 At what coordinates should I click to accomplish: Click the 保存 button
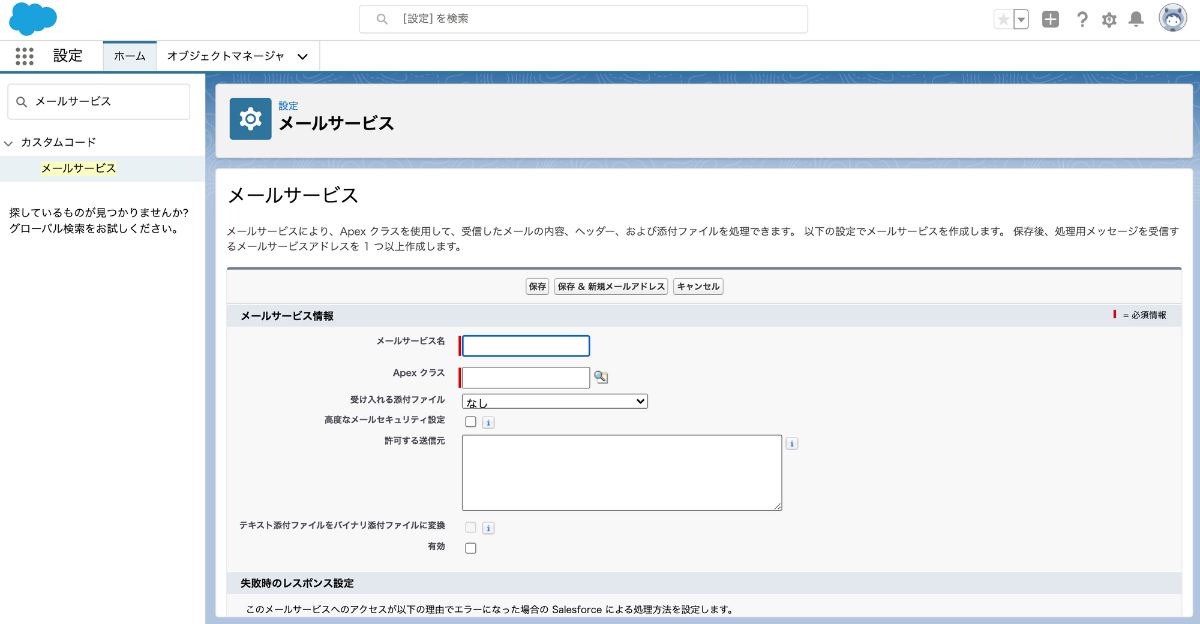point(538,286)
